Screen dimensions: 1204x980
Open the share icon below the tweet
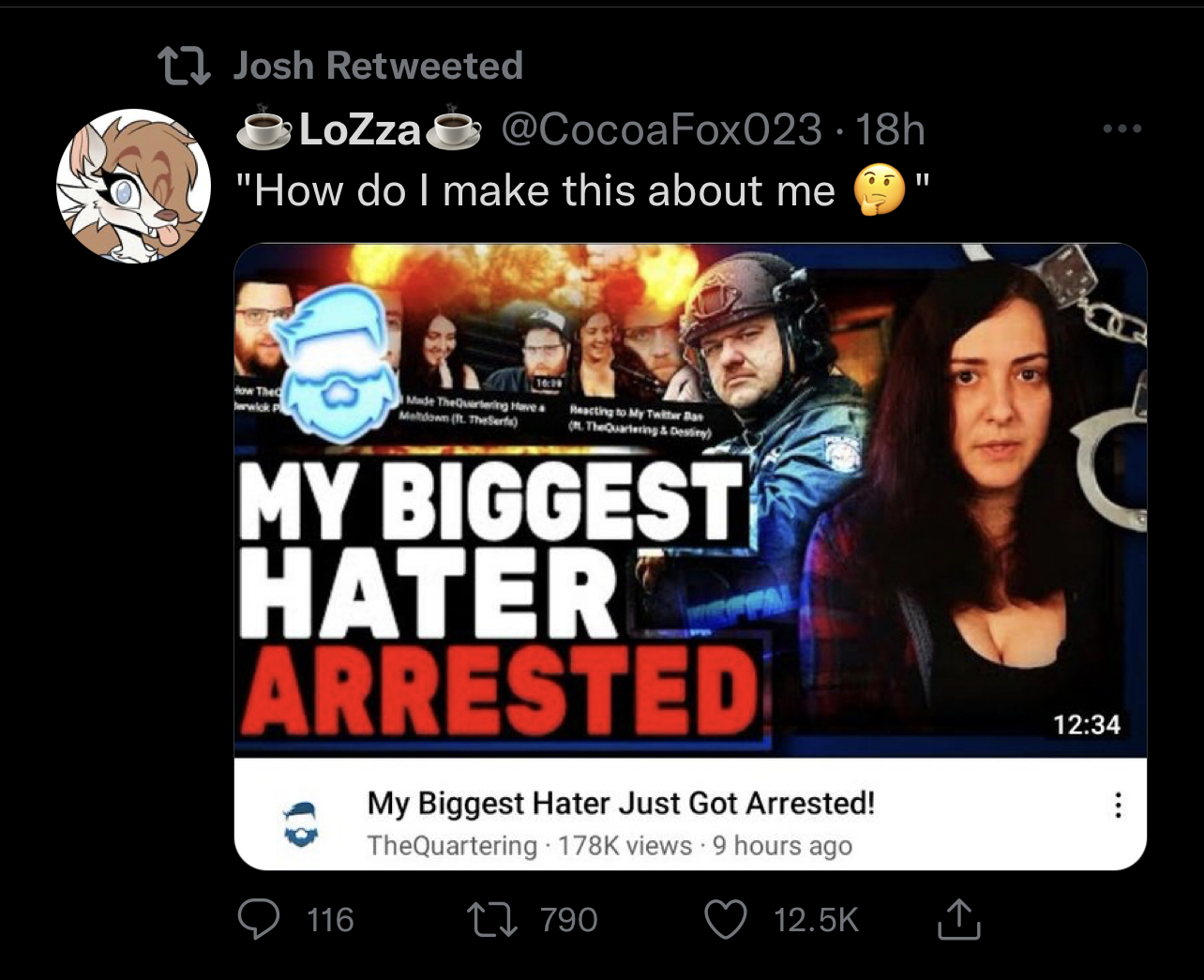(957, 919)
